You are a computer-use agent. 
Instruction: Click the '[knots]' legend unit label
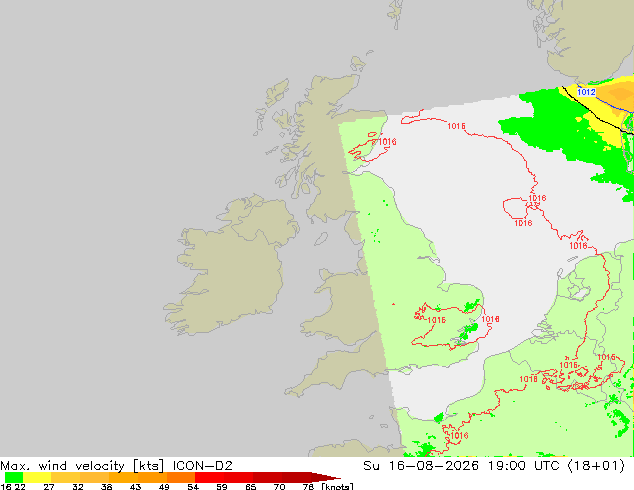click(x=337, y=486)
